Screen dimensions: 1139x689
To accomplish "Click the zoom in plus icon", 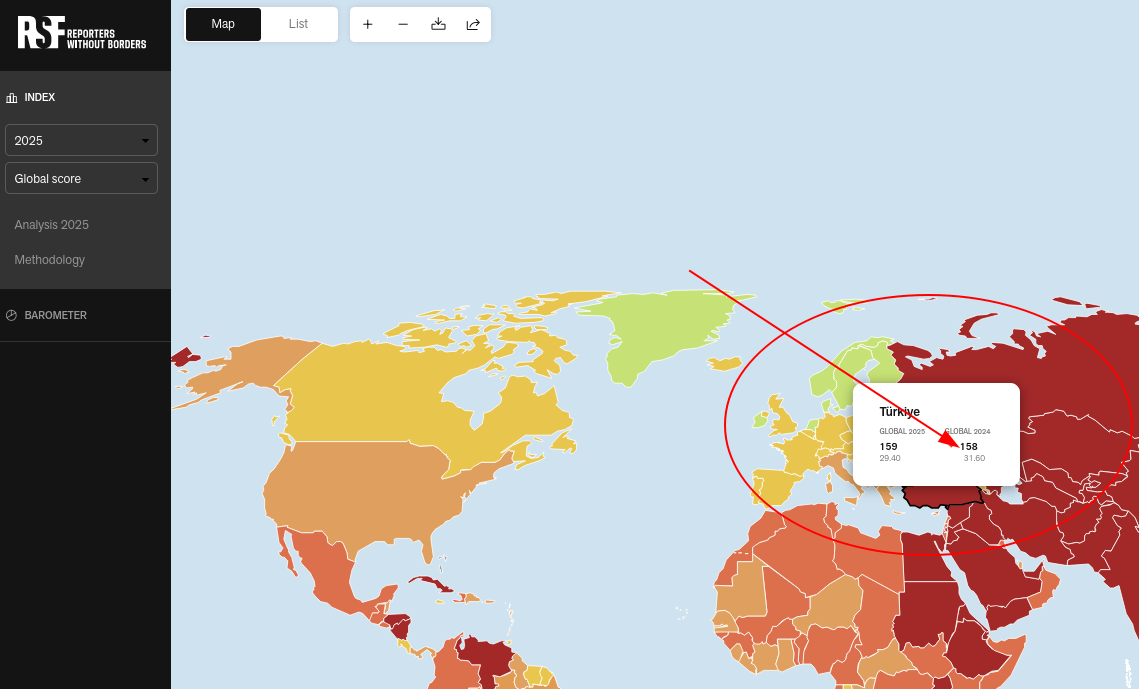I will tap(368, 24).
